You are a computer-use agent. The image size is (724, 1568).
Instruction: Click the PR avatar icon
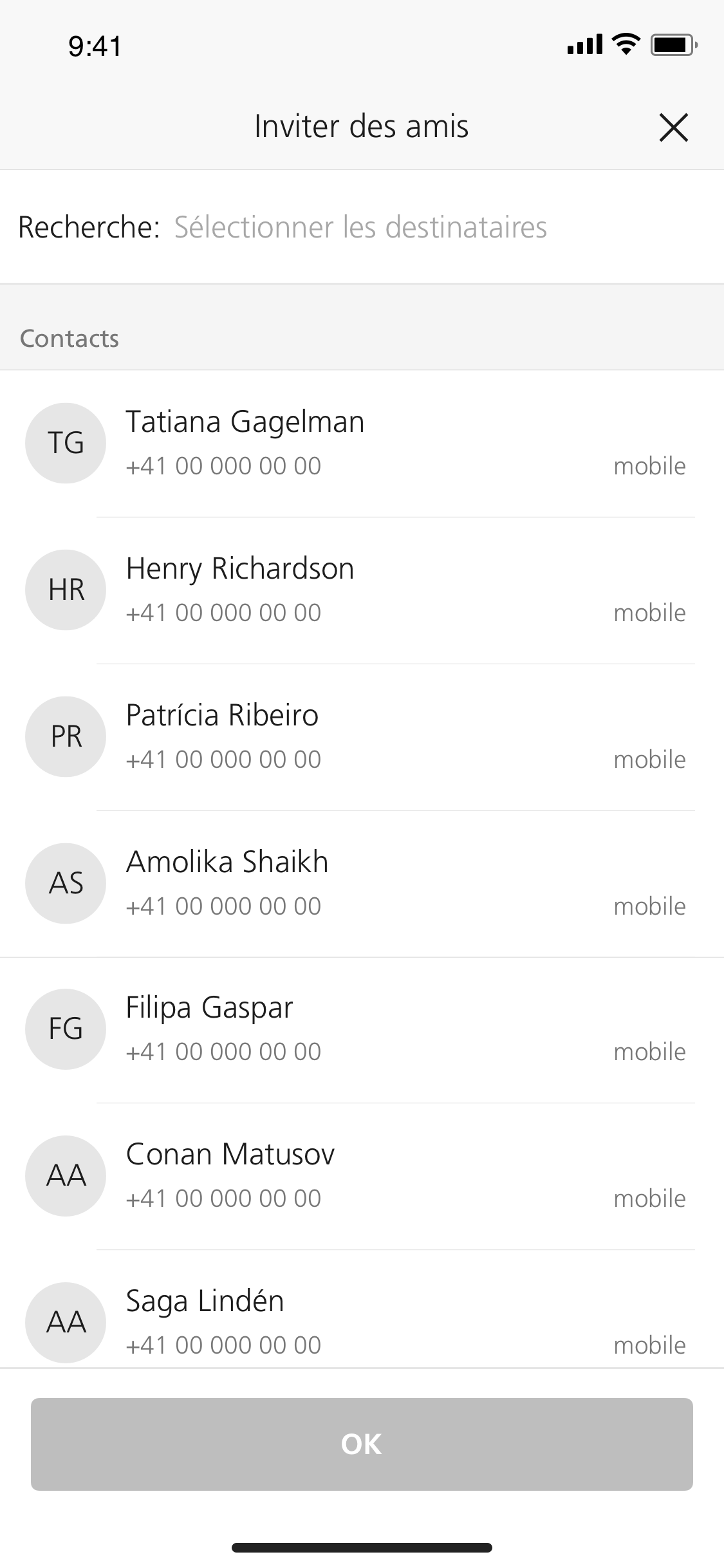click(66, 736)
